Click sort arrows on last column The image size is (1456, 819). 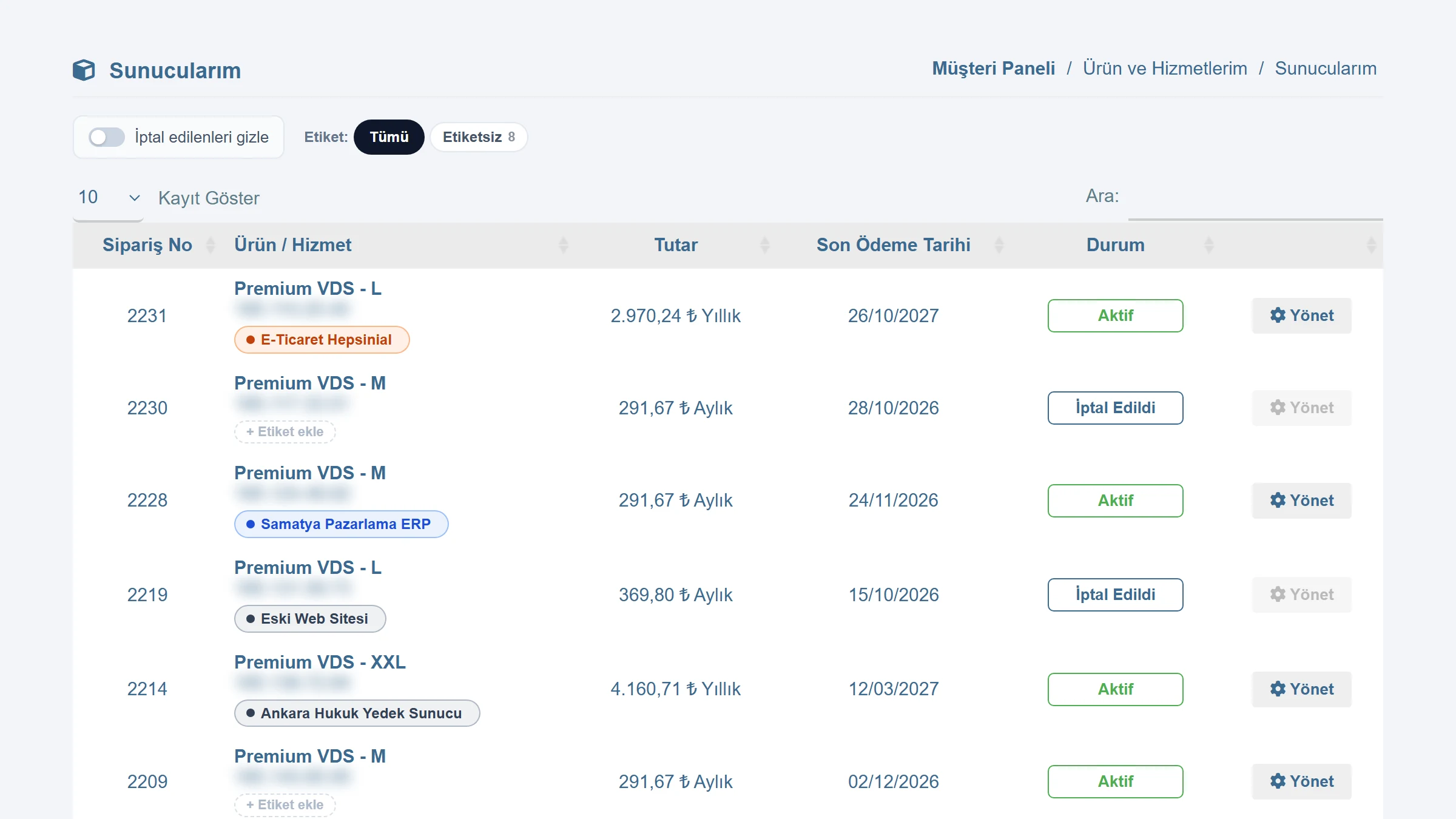(x=1371, y=245)
